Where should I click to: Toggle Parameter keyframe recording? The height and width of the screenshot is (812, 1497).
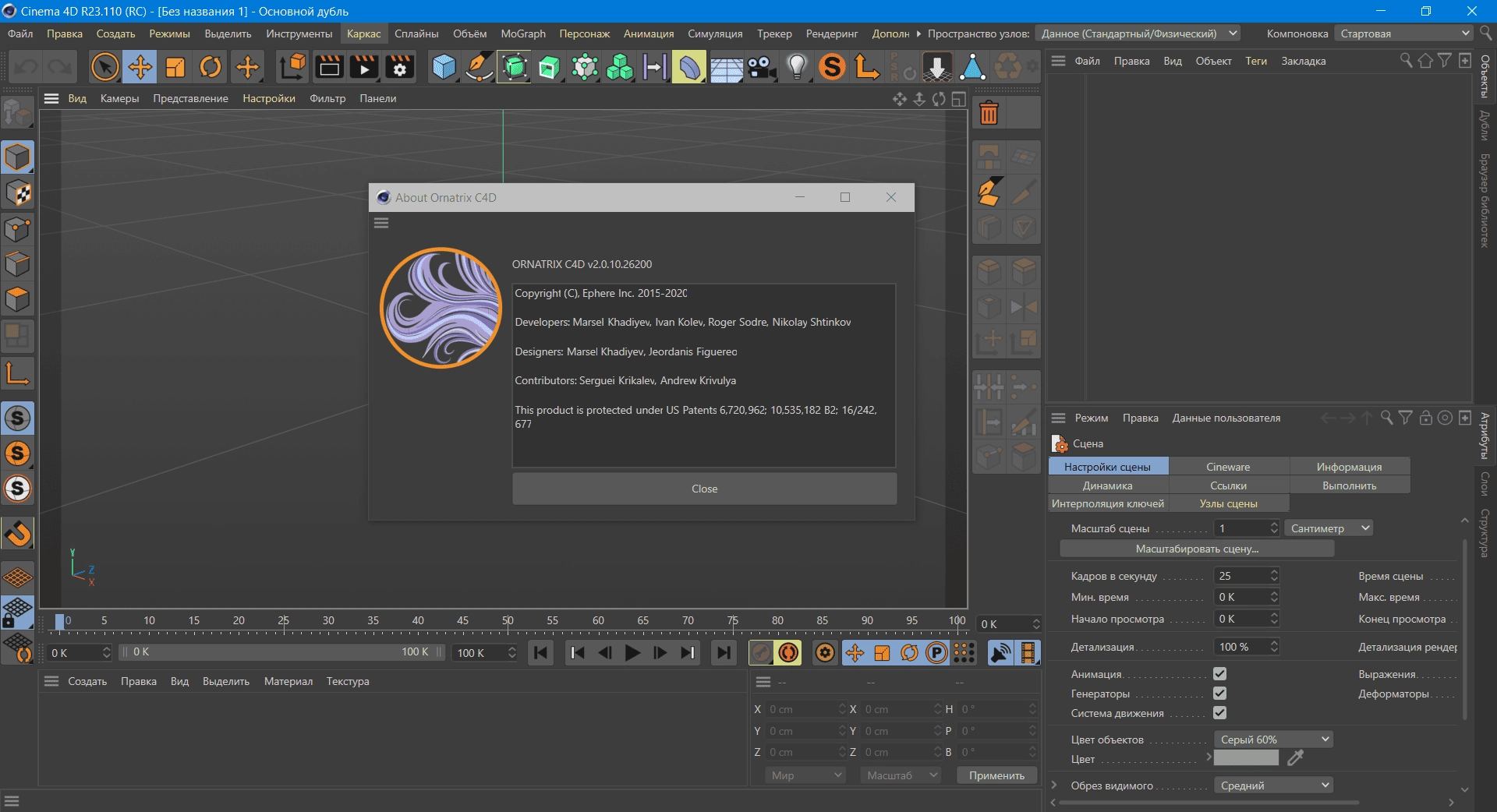tap(936, 653)
